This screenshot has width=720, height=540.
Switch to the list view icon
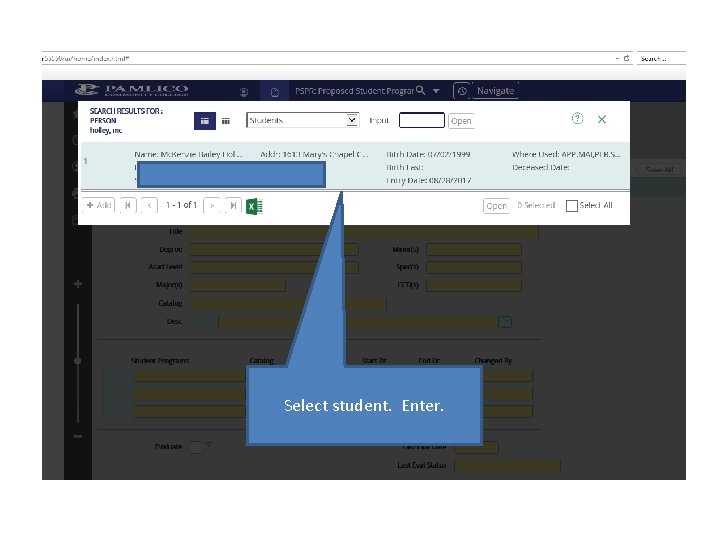pyautogui.click(x=205, y=121)
